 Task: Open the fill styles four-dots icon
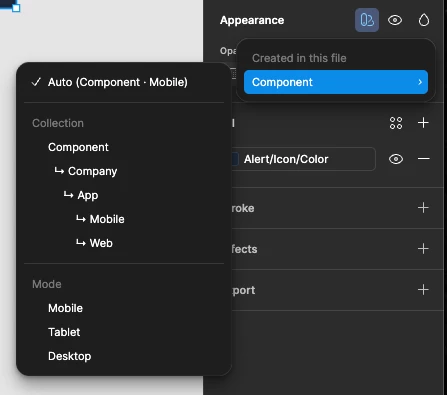pyautogui.click(x=396, y=123)
